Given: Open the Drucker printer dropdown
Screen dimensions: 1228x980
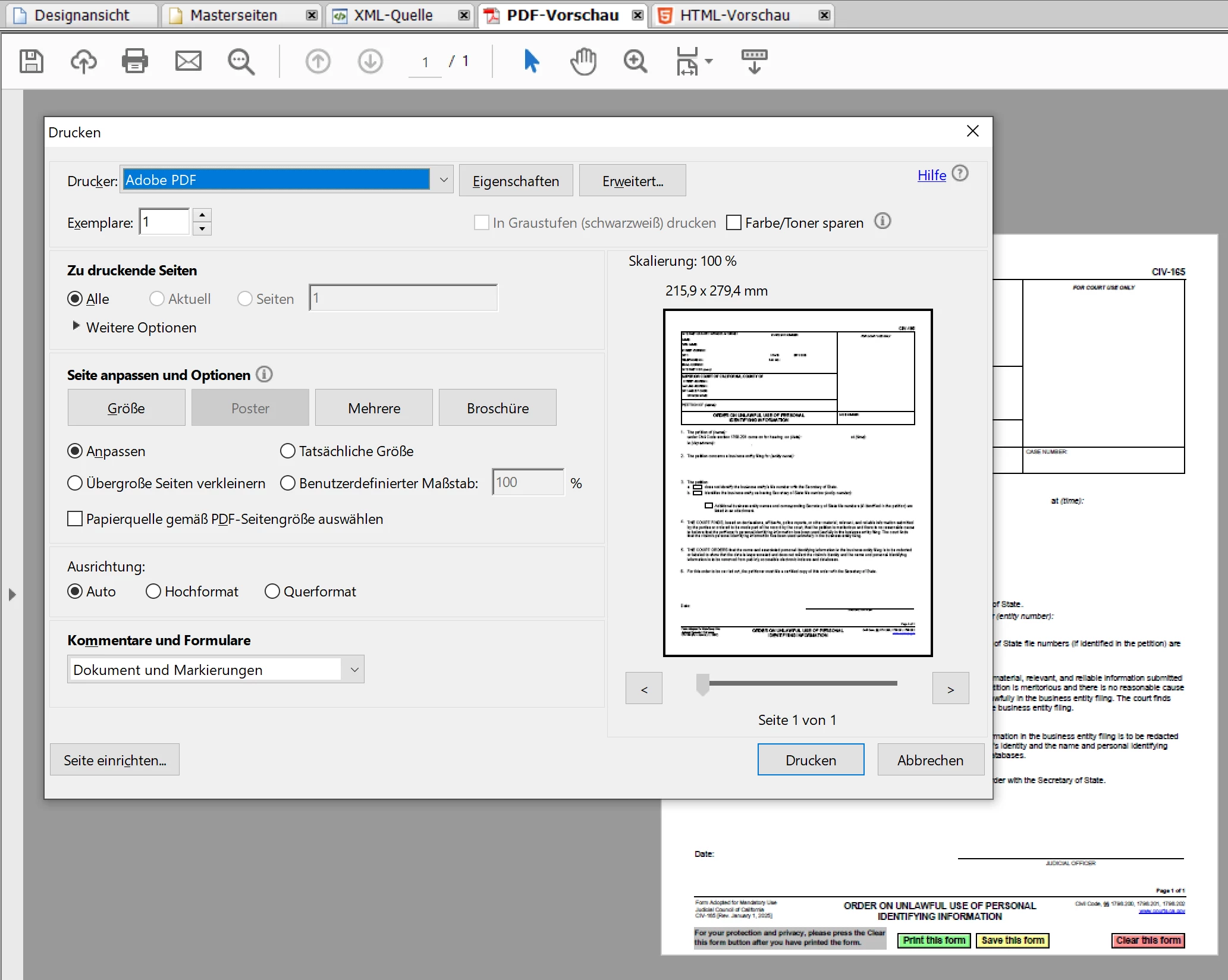Looking at the screenshot, I should [x=444, y=180].
